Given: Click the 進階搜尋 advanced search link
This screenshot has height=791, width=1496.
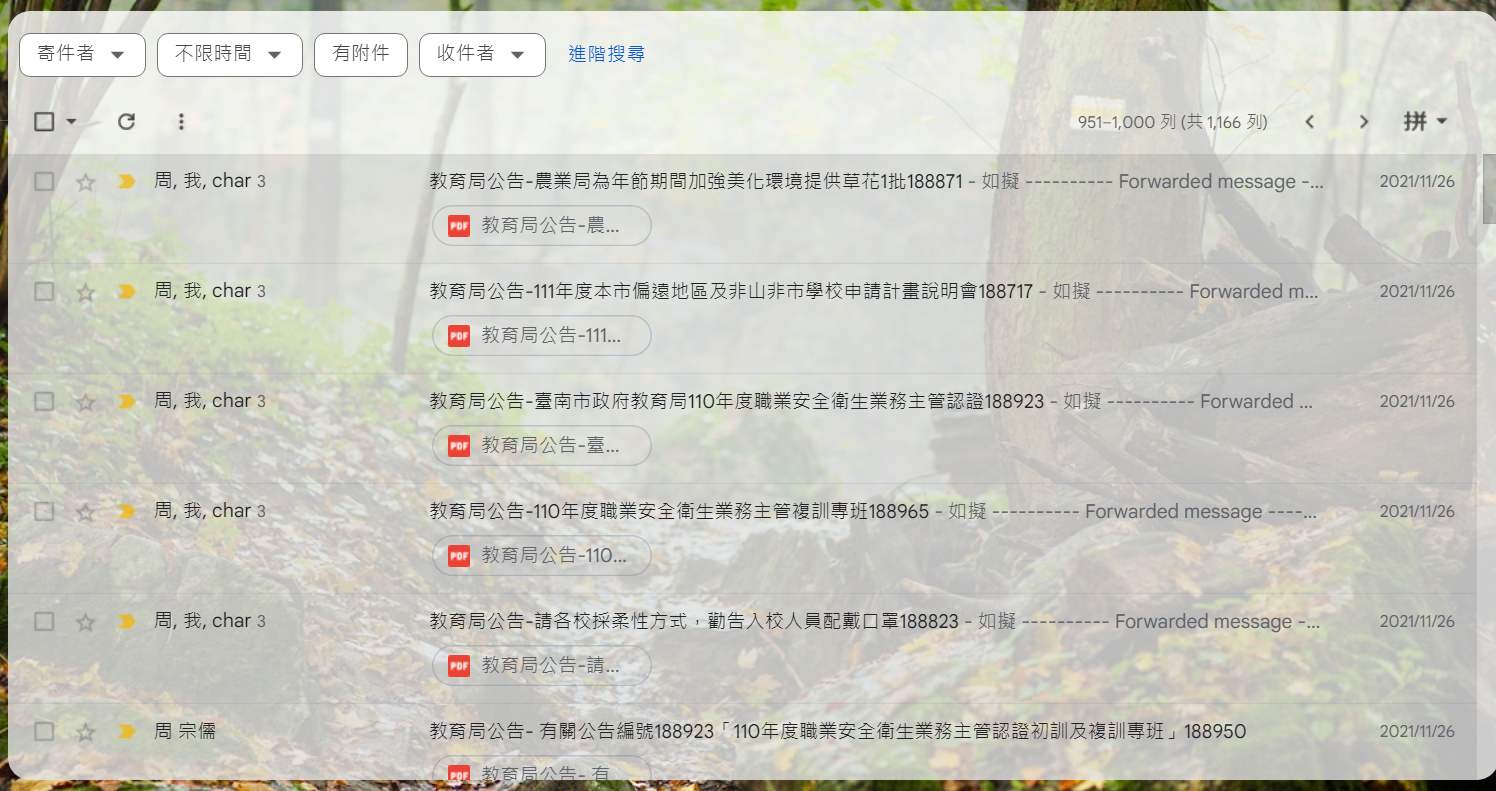Looking at the screenshot, I should (606, 54).
